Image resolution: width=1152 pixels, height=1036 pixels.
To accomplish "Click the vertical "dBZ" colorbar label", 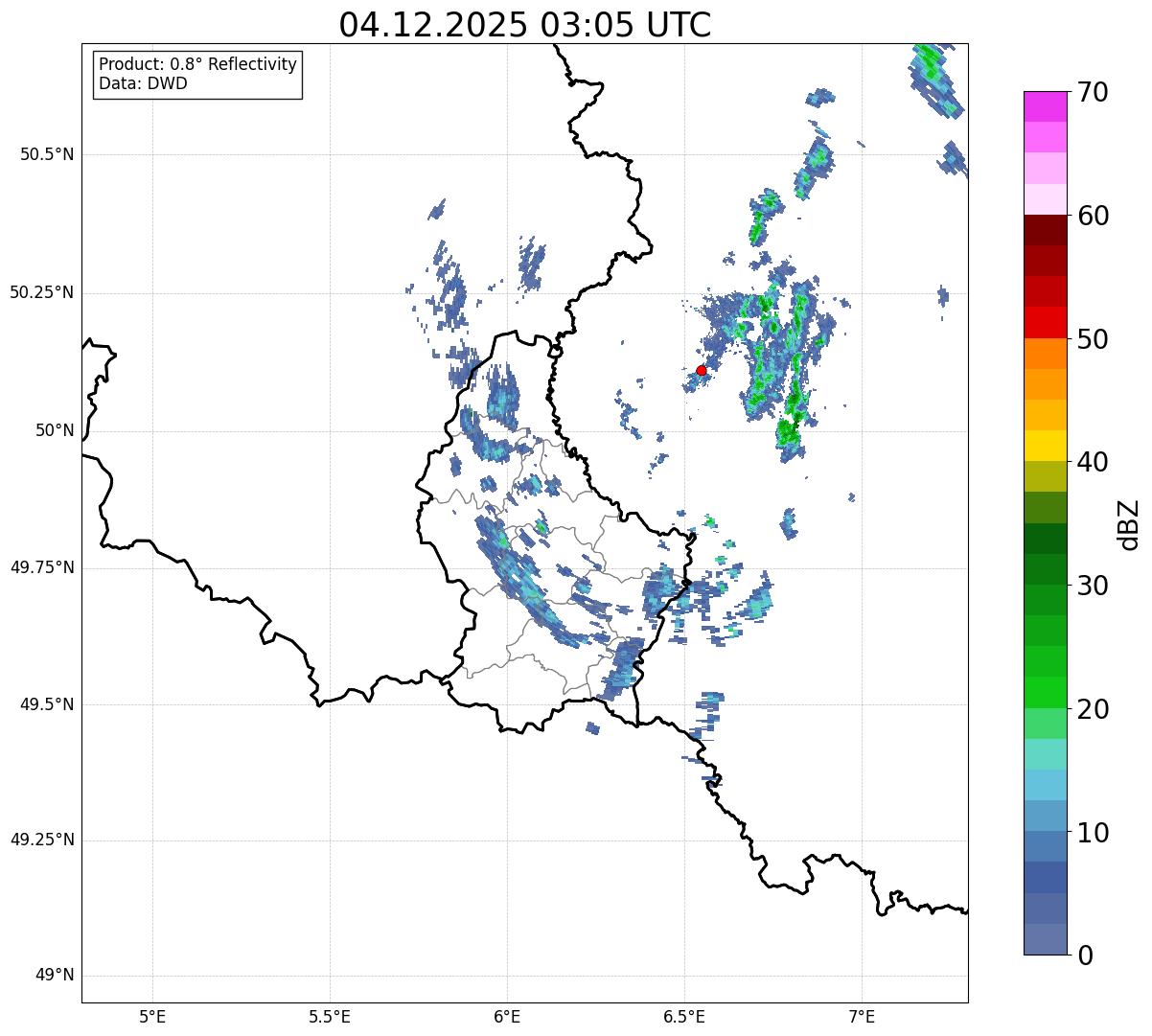I will (1130, 523).
